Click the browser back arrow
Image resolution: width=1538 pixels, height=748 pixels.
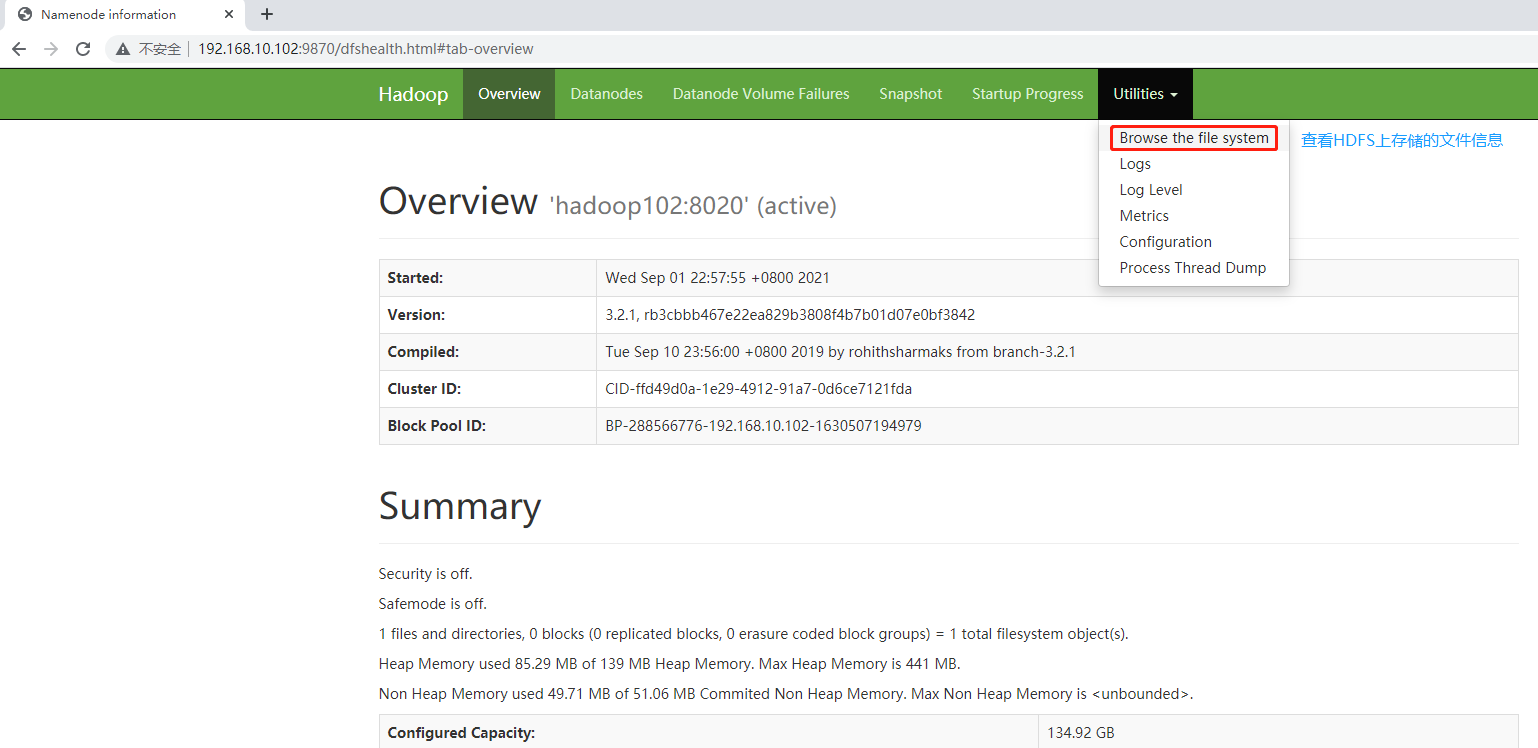19,49
